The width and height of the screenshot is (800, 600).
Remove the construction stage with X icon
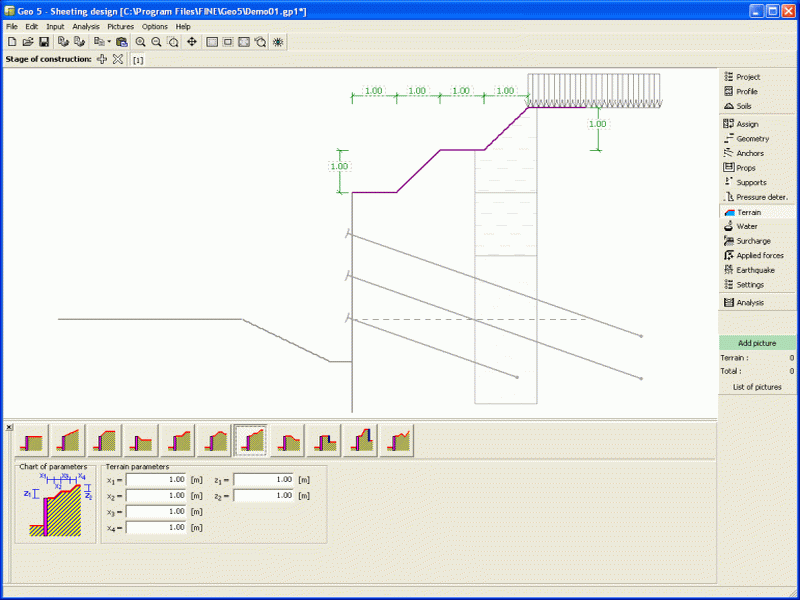click(117, 60)
